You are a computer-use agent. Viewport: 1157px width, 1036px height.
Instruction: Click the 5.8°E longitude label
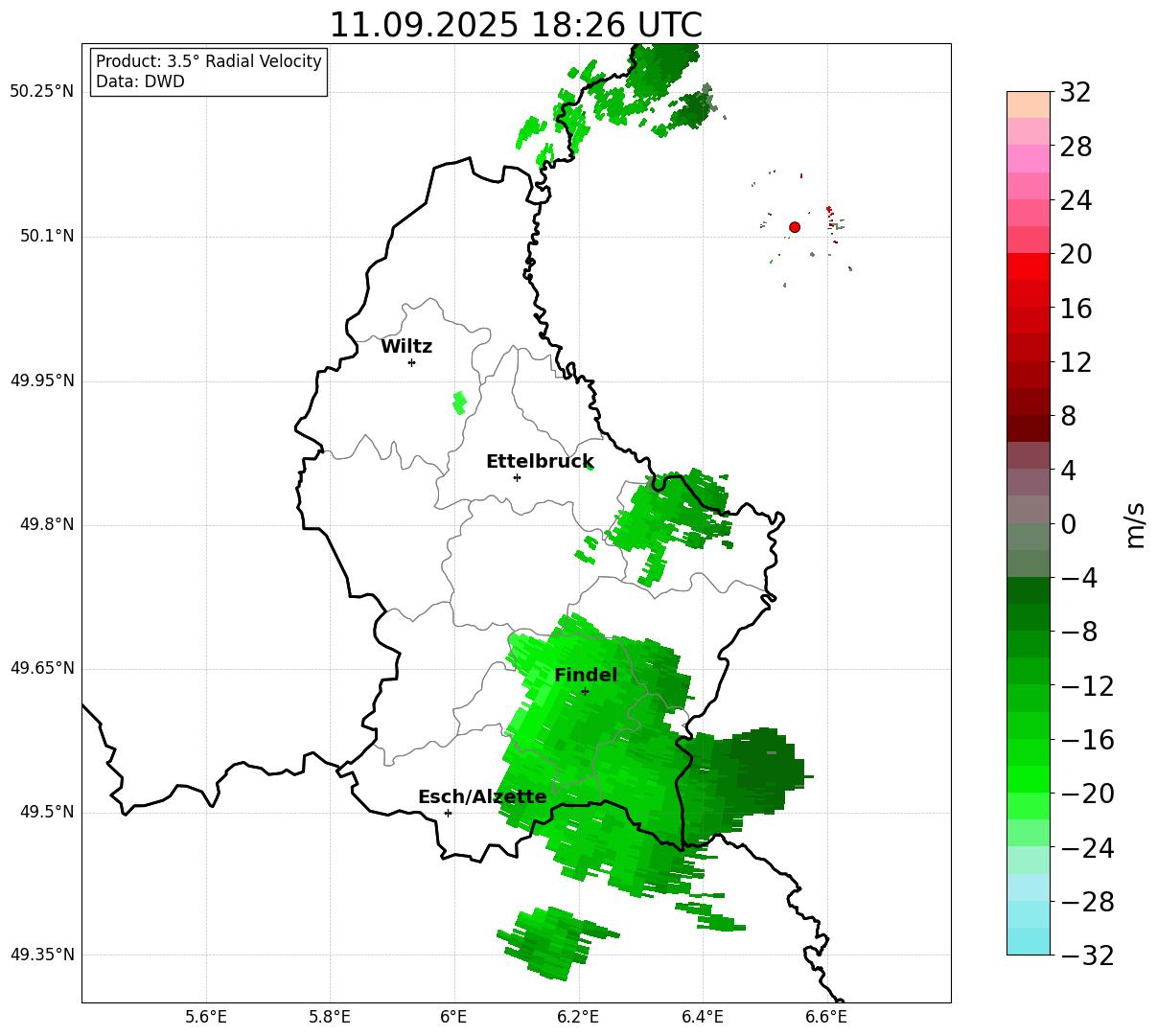(x=330, y=1018)
